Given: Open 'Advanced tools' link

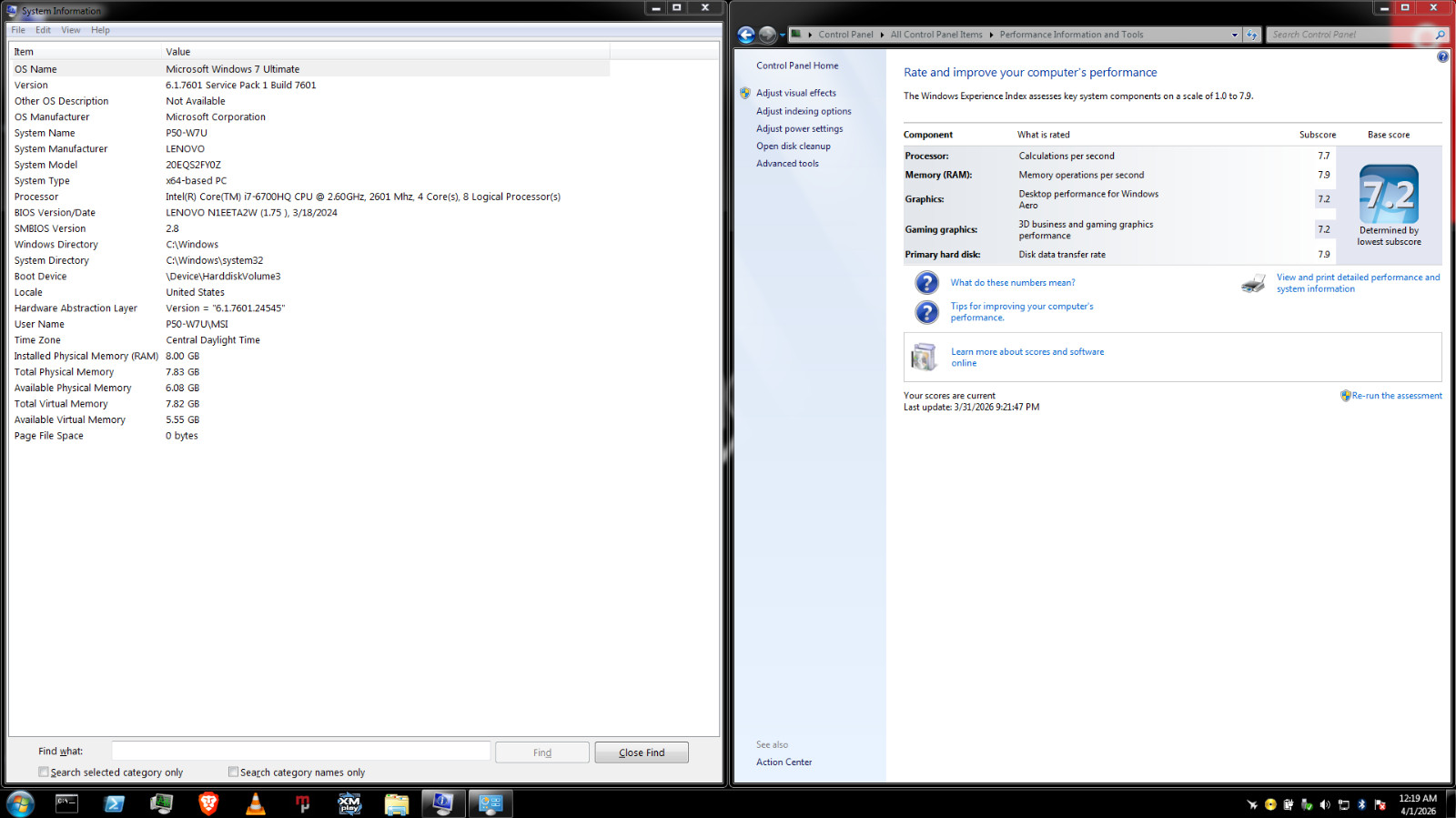Looking at the screenshot, I should 787,164.
